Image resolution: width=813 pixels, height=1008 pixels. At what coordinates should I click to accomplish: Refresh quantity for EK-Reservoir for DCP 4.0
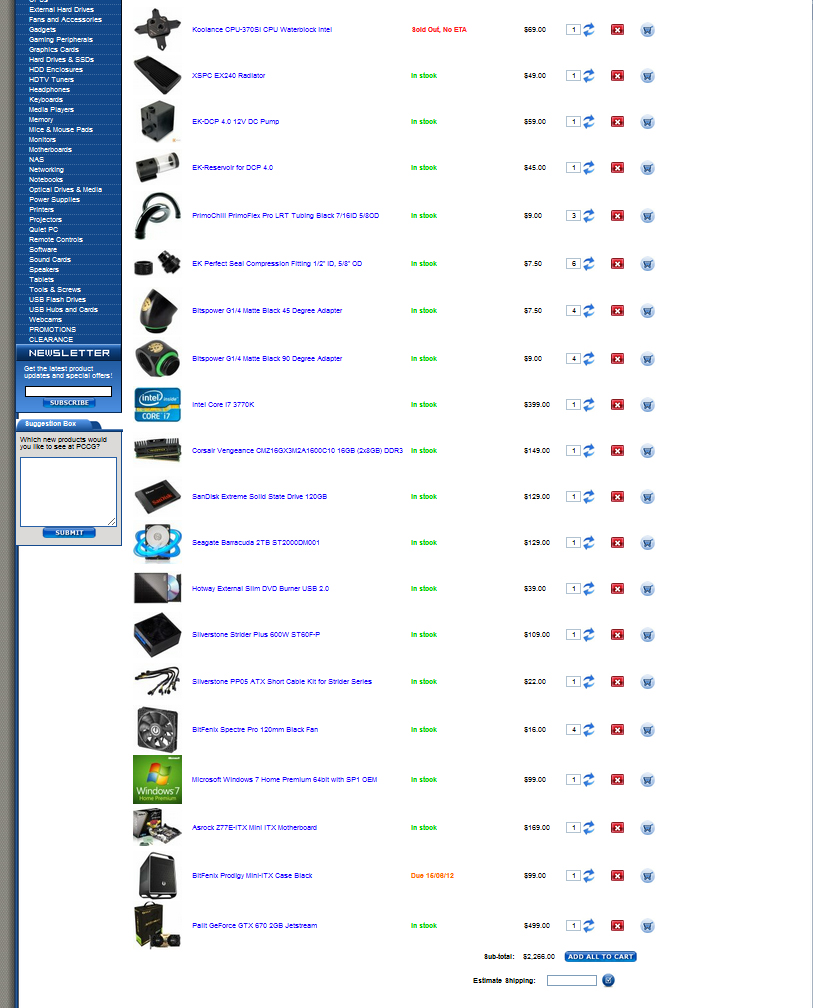[x=589, y=168]
